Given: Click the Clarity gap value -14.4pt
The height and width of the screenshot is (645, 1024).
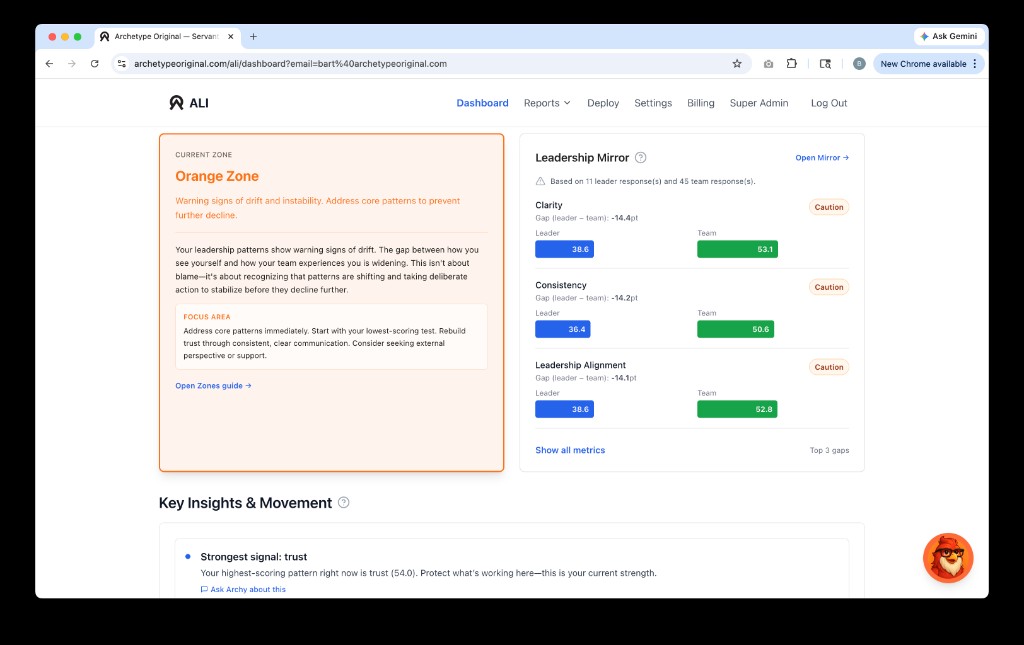Looking at the screenshot, I should tap(624, 218).
